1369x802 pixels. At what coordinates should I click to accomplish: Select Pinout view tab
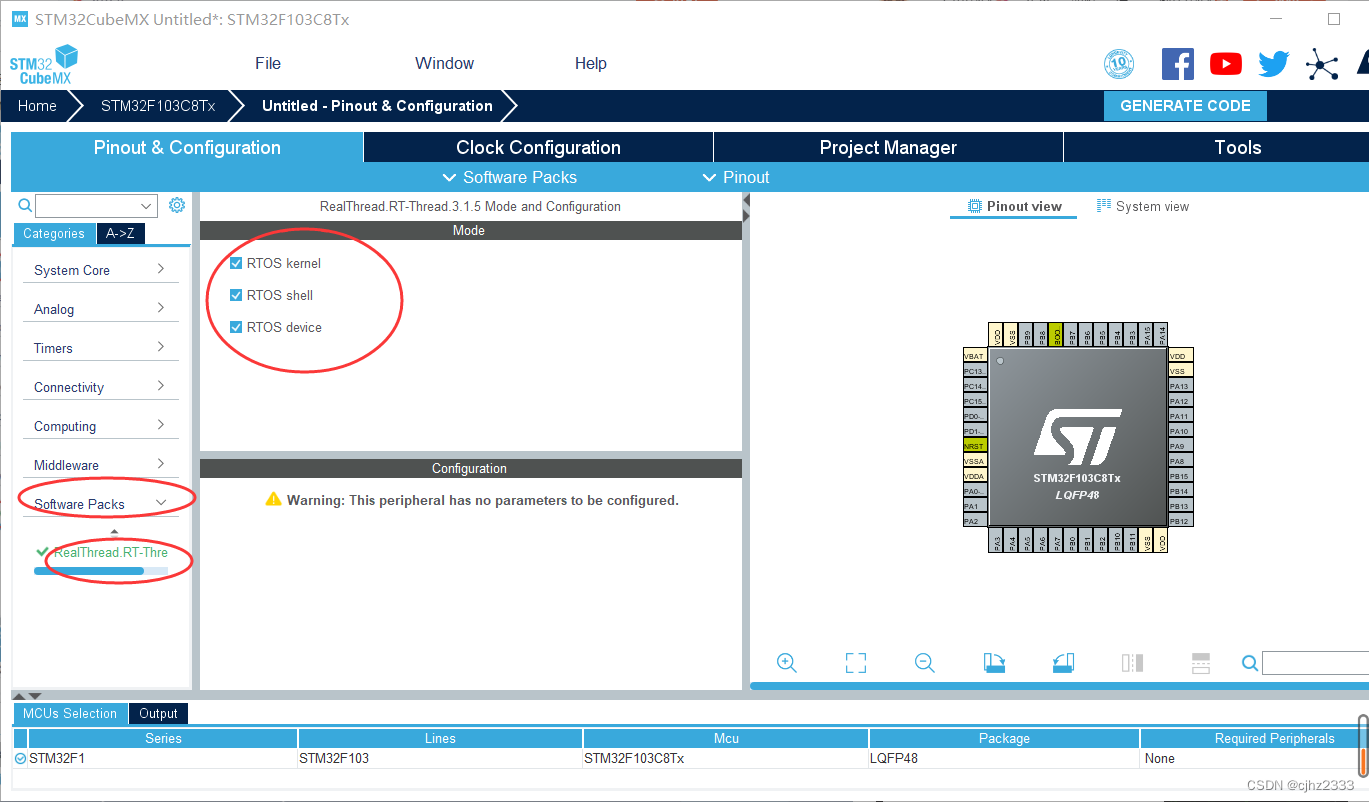pos(1014,206)
